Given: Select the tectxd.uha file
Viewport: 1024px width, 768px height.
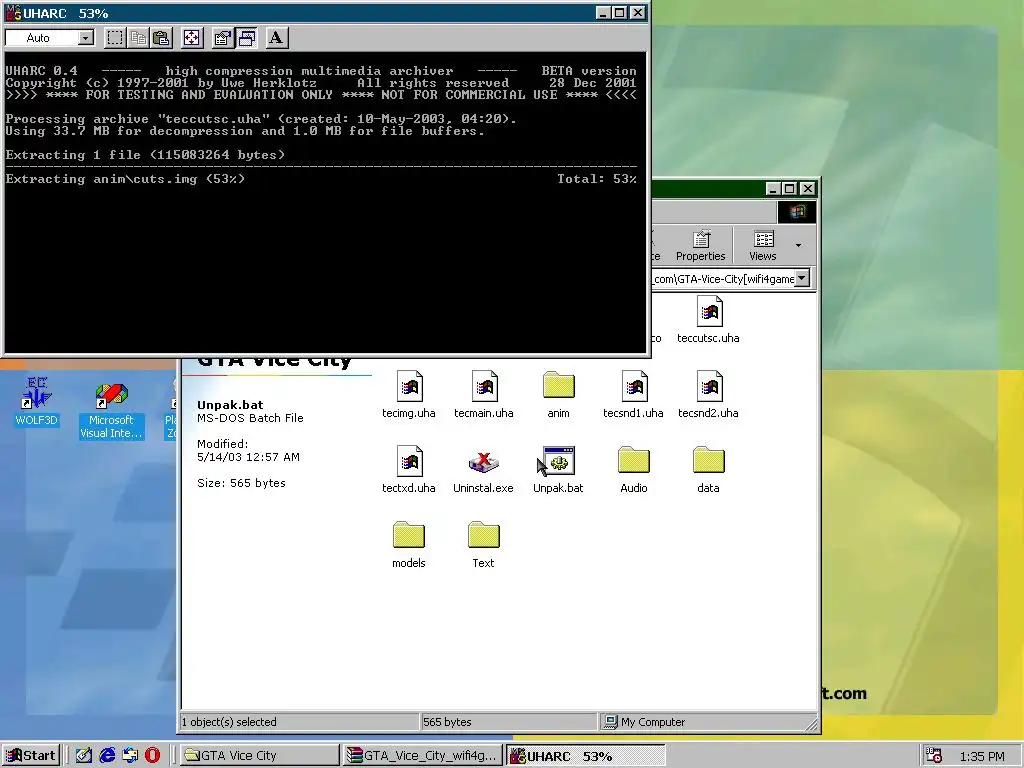Looking at the screenshot, I should click(x=409, y=470).
